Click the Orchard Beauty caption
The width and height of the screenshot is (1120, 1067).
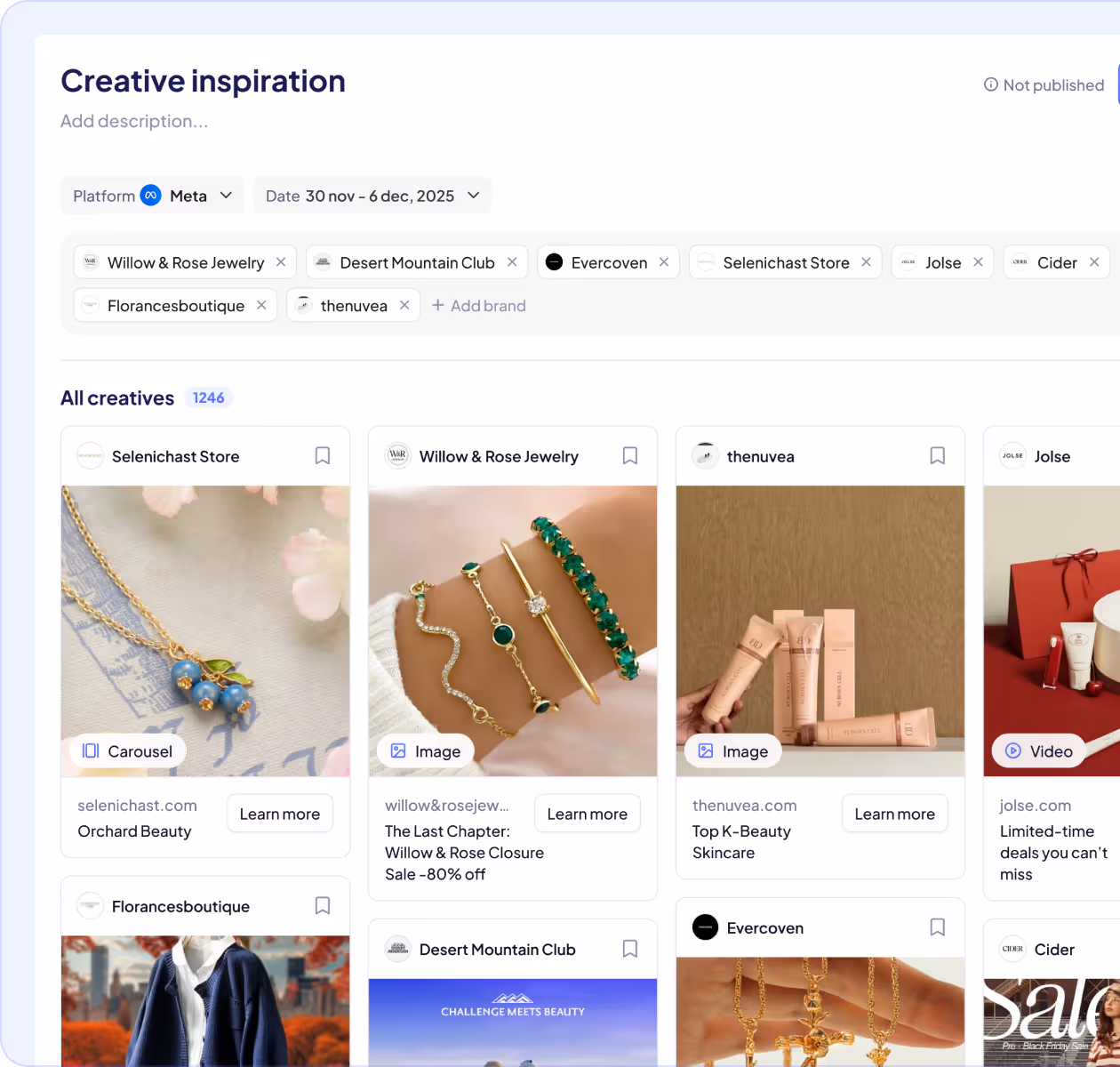coord(134,831)
